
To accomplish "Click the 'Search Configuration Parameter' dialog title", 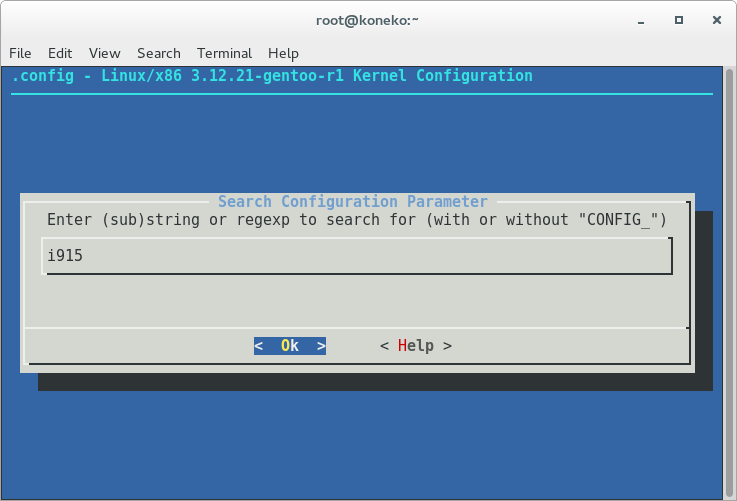I will coord(353,202).
